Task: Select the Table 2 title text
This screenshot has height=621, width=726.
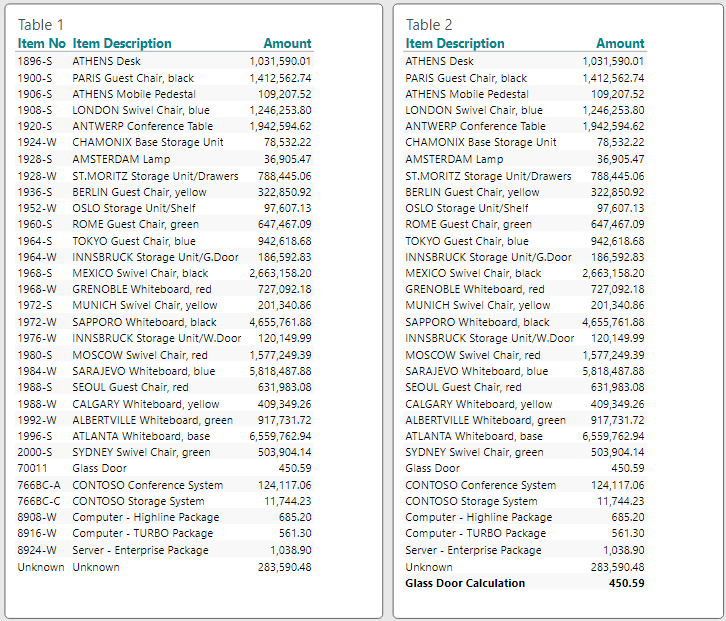Action: tap(429, 25)
